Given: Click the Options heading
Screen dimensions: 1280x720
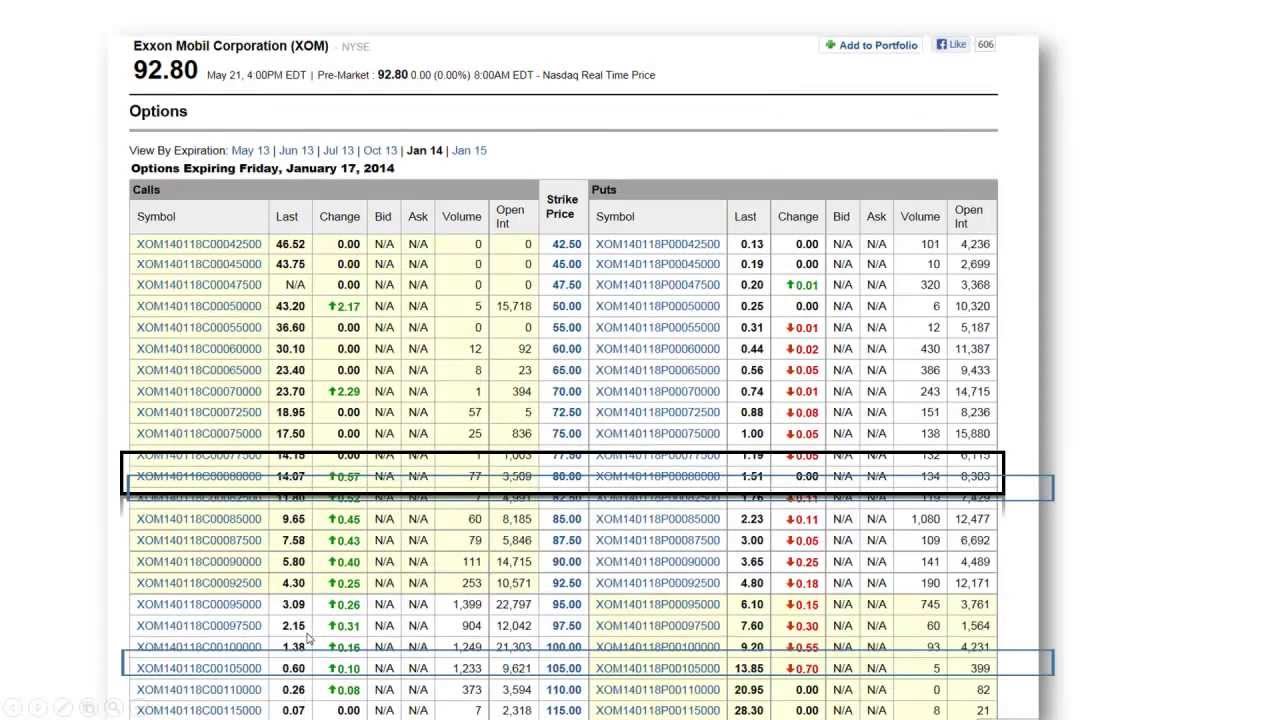Looking at the screenshot, I should point(158,111).
